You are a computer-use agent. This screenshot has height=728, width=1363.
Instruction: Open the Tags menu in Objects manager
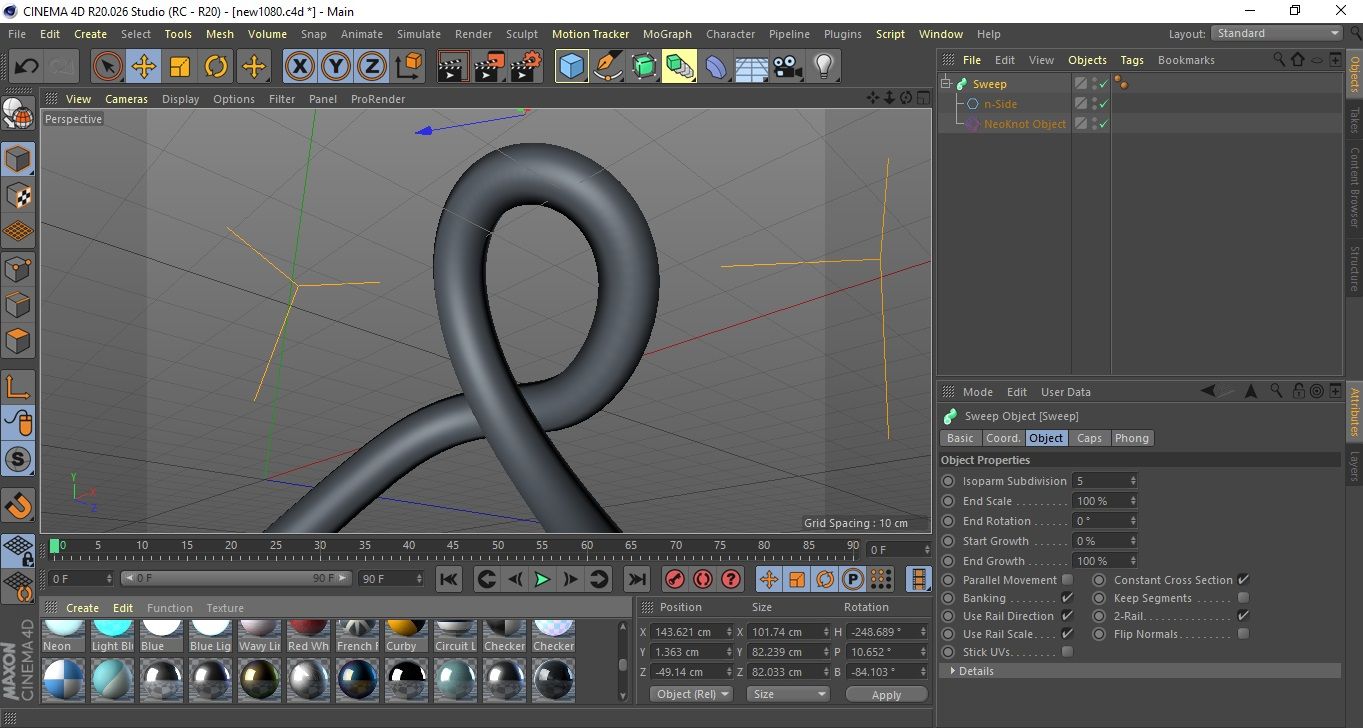[1132, 60]
